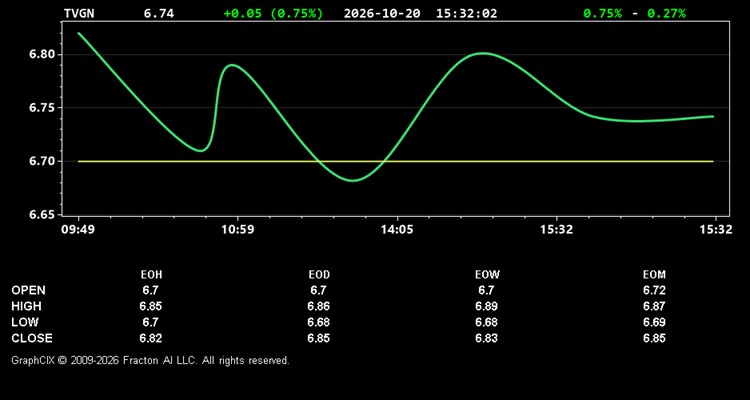This screenshot has height=400, width=750.
Task: Click the EOH close value 6.82
Action: click(151, 338)
